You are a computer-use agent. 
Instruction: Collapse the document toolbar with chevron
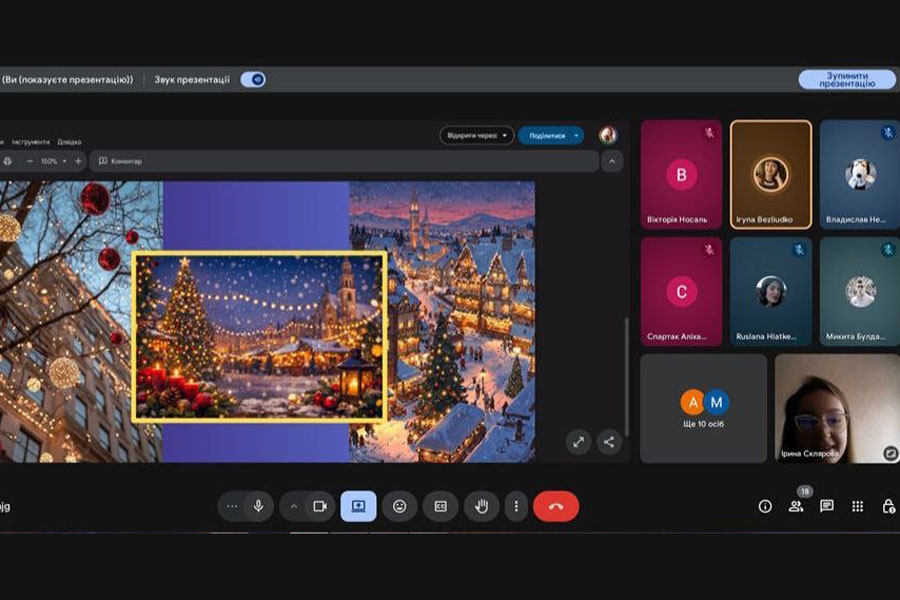(x=612, y=161)
